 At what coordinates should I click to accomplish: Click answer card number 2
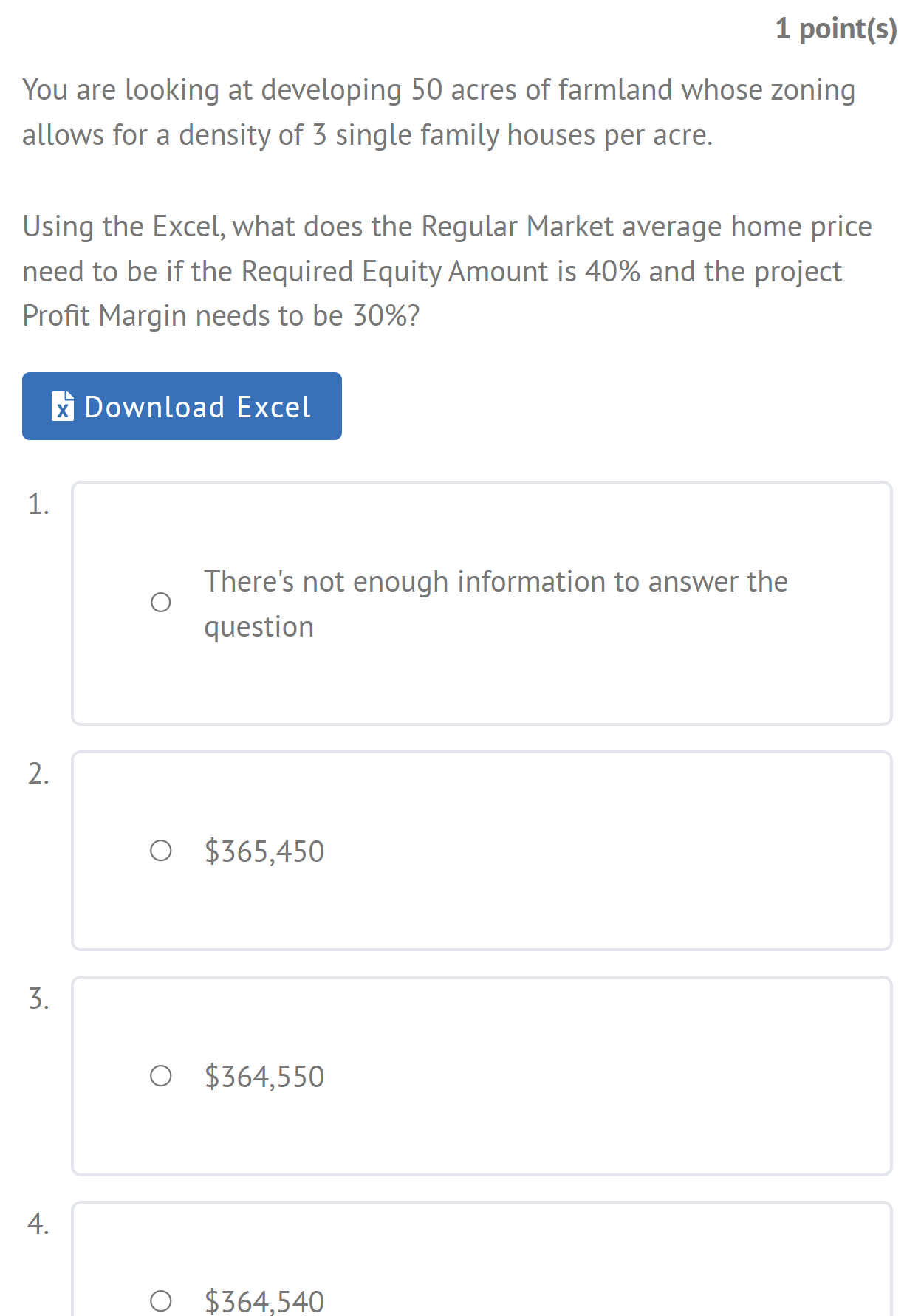pyautogui.click(x=482, y=851)
